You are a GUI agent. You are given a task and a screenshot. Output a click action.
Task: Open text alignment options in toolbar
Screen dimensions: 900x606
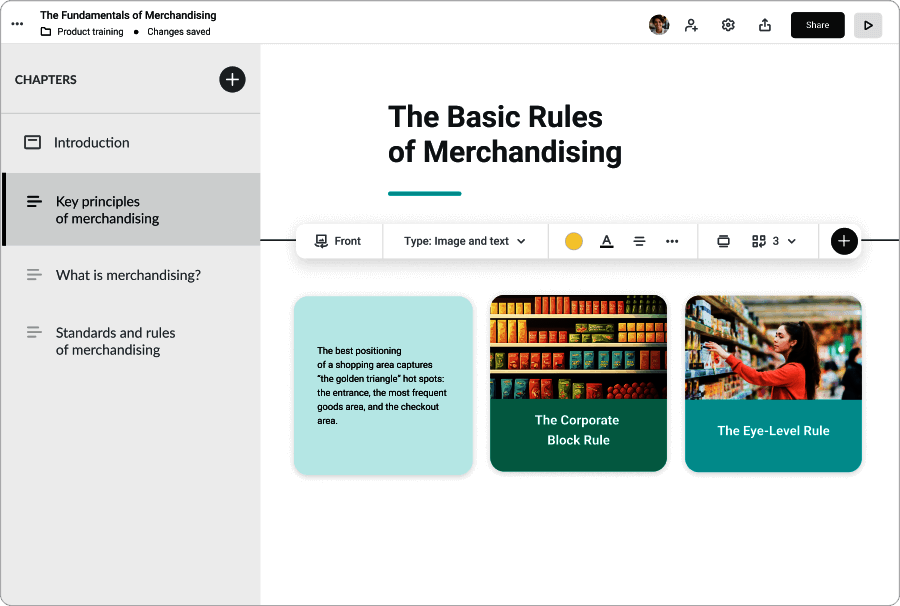[x=639, y=241]
